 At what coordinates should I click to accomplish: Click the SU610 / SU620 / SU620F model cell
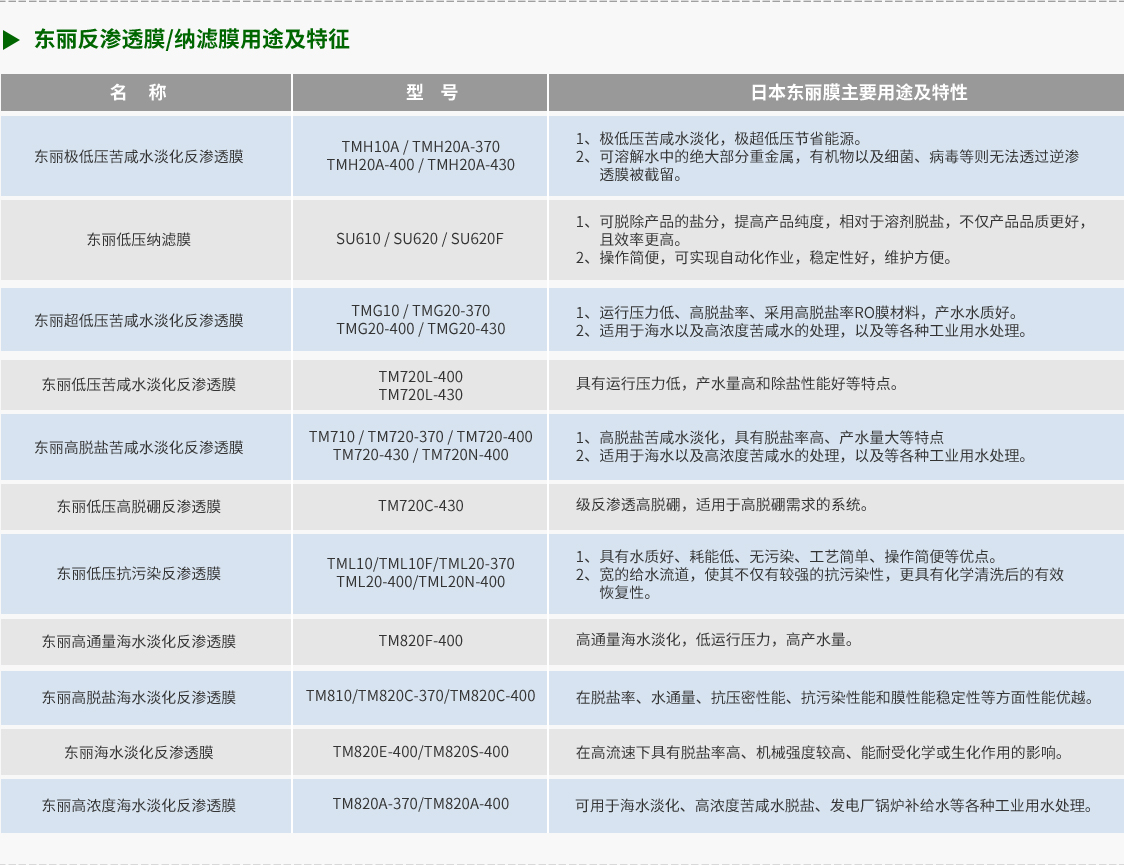(x=420, y=239)
